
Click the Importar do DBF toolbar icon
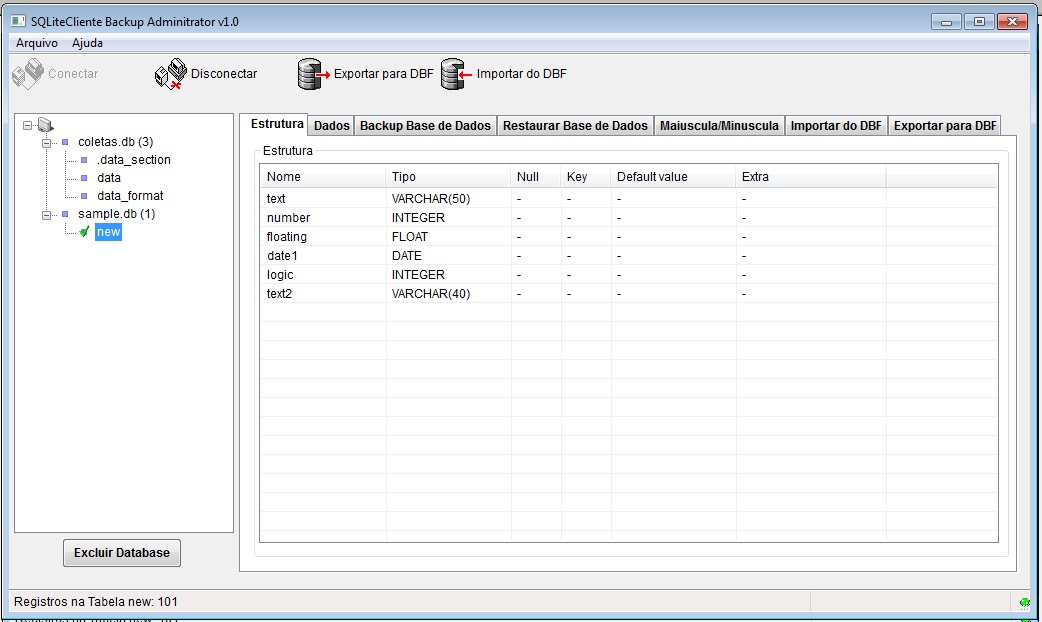tap(456, 74)
